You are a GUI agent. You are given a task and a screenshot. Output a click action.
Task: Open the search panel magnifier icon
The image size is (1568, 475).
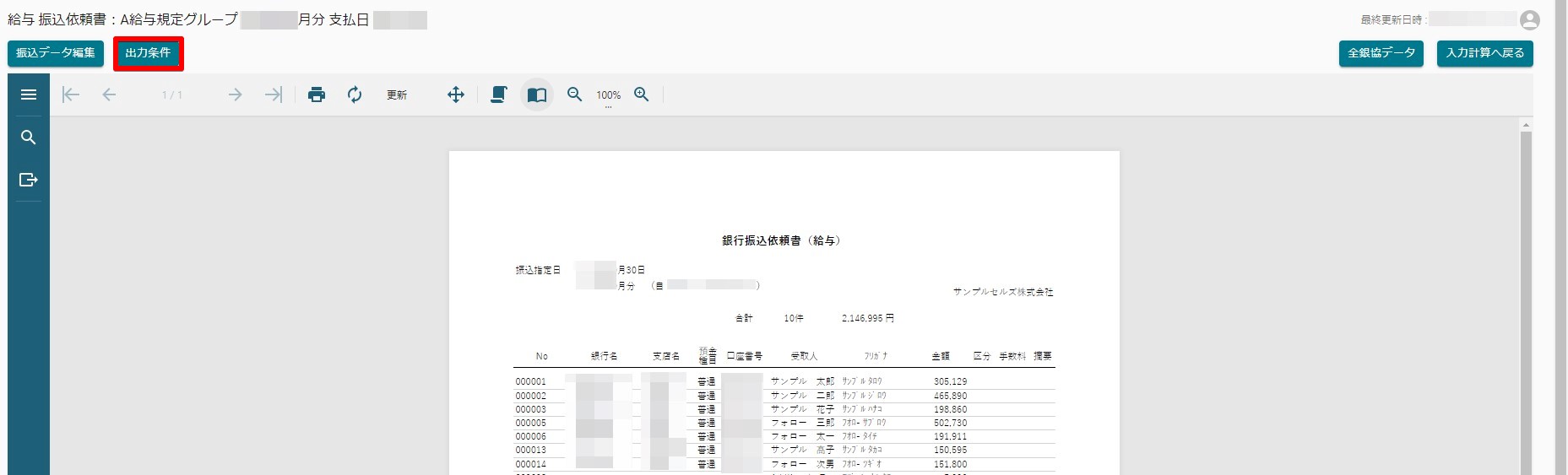point(29,138)
